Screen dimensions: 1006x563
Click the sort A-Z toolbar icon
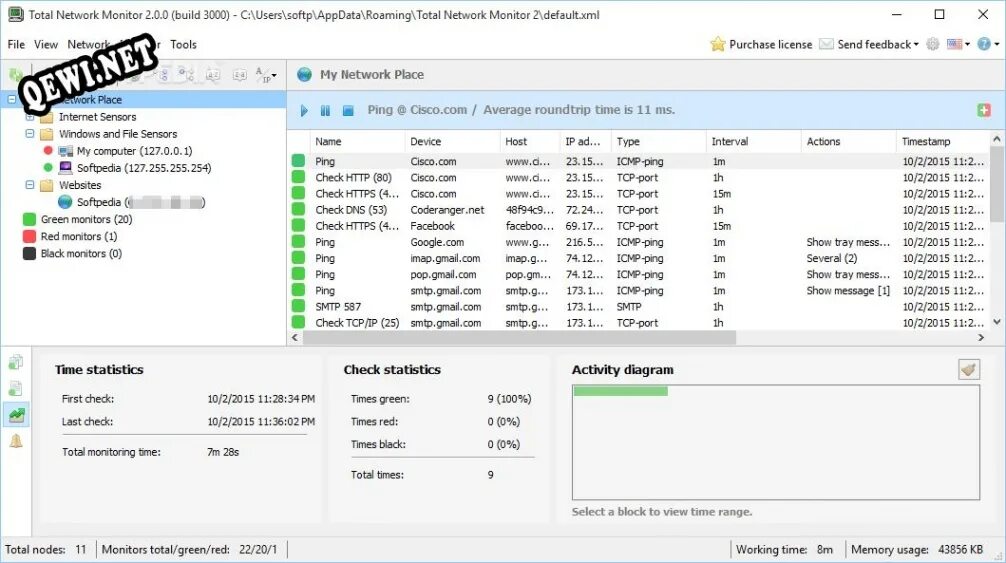coord(213,75)
